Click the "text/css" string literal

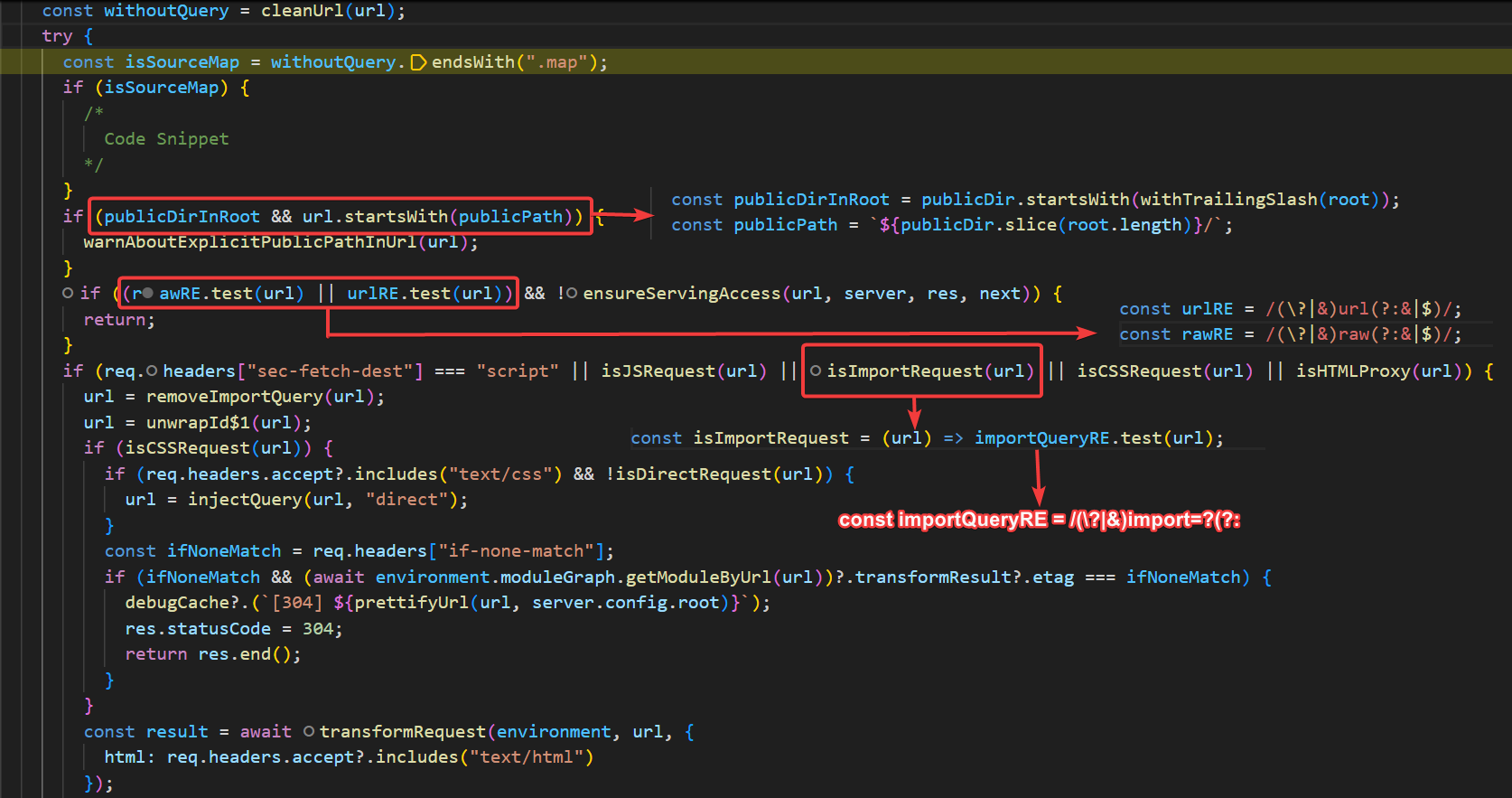click(x=500, y=474)
